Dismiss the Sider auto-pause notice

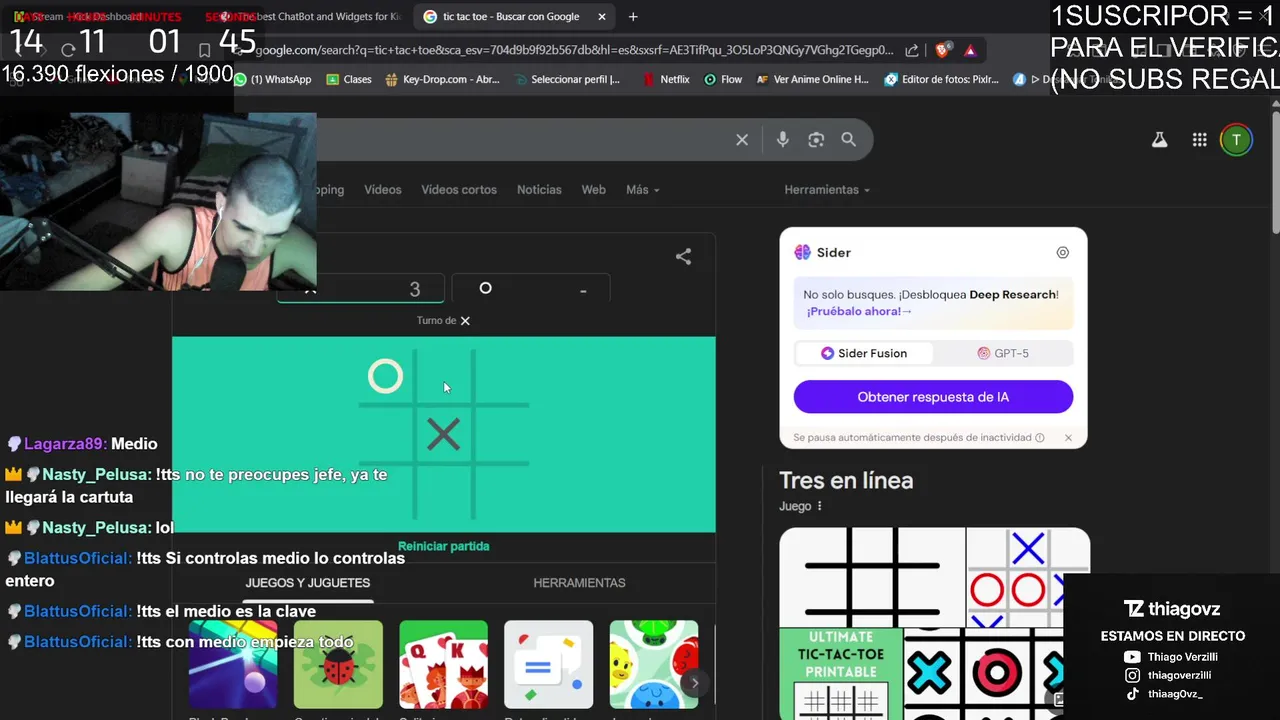[x=1068, y=438]
